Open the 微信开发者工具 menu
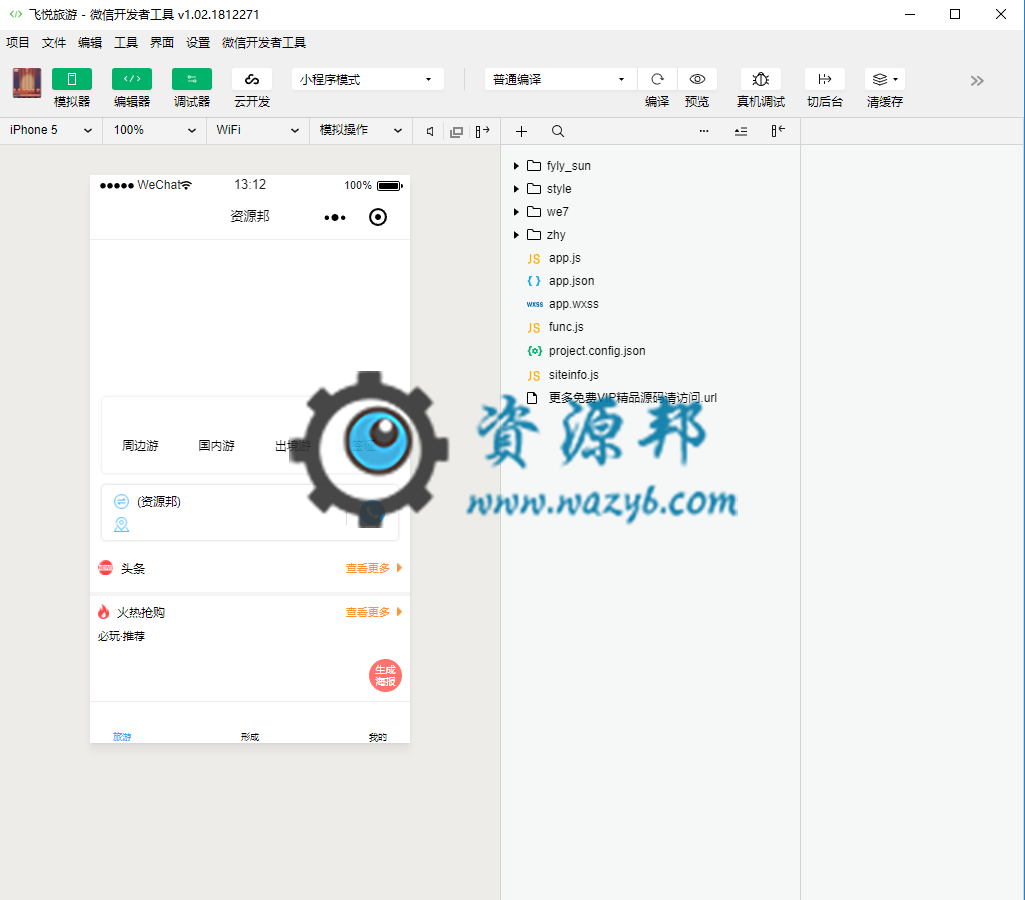The height and width of the screenshot is (900, 1025). pyautogui.click(x=263, y=42)
